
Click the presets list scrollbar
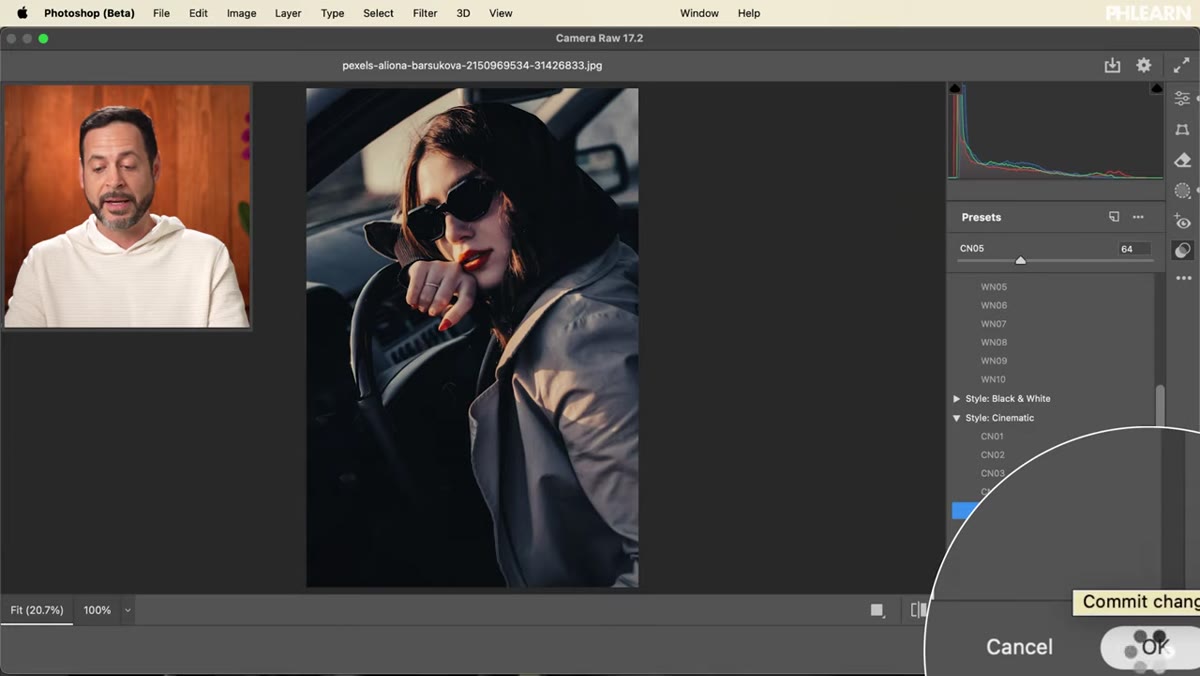click(x=1160, y=405)
